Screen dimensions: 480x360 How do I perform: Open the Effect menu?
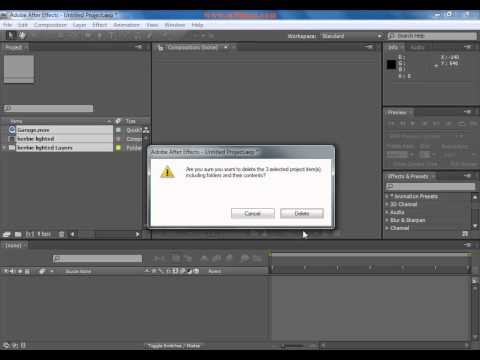point(100,25)
